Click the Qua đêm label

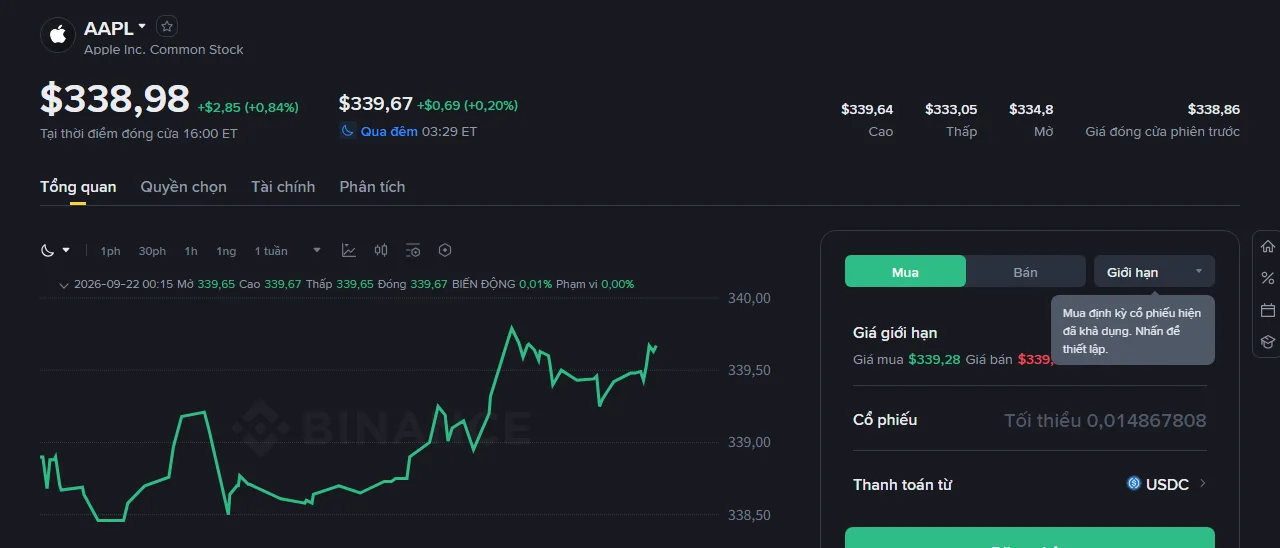(389, 131)
